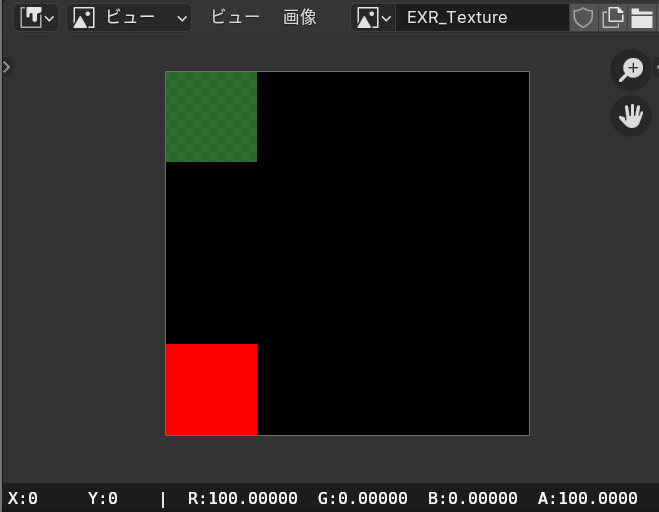659x512 pixels.
Task: Click the green checkered square in the image
Action: point(211,117)
